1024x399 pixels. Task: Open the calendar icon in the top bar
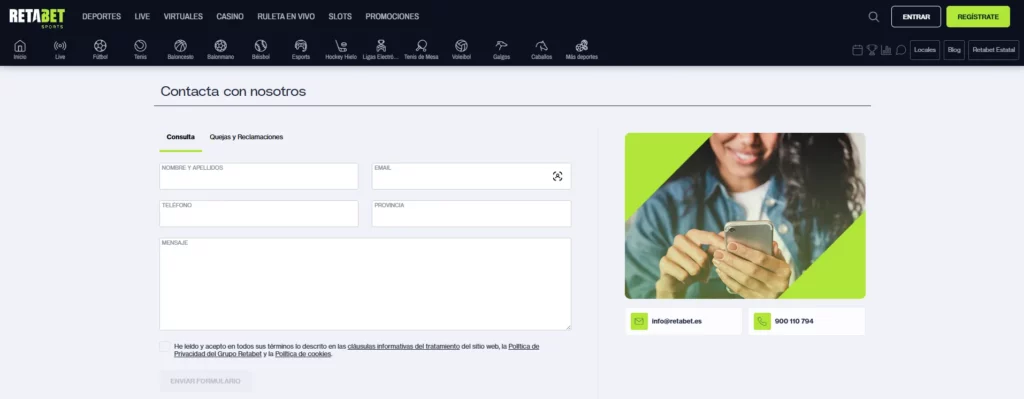857,50
